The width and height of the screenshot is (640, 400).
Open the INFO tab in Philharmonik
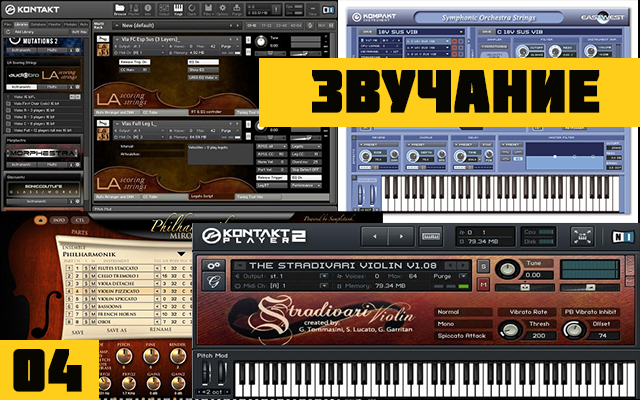pyautogui.click(x=59, y=220)
